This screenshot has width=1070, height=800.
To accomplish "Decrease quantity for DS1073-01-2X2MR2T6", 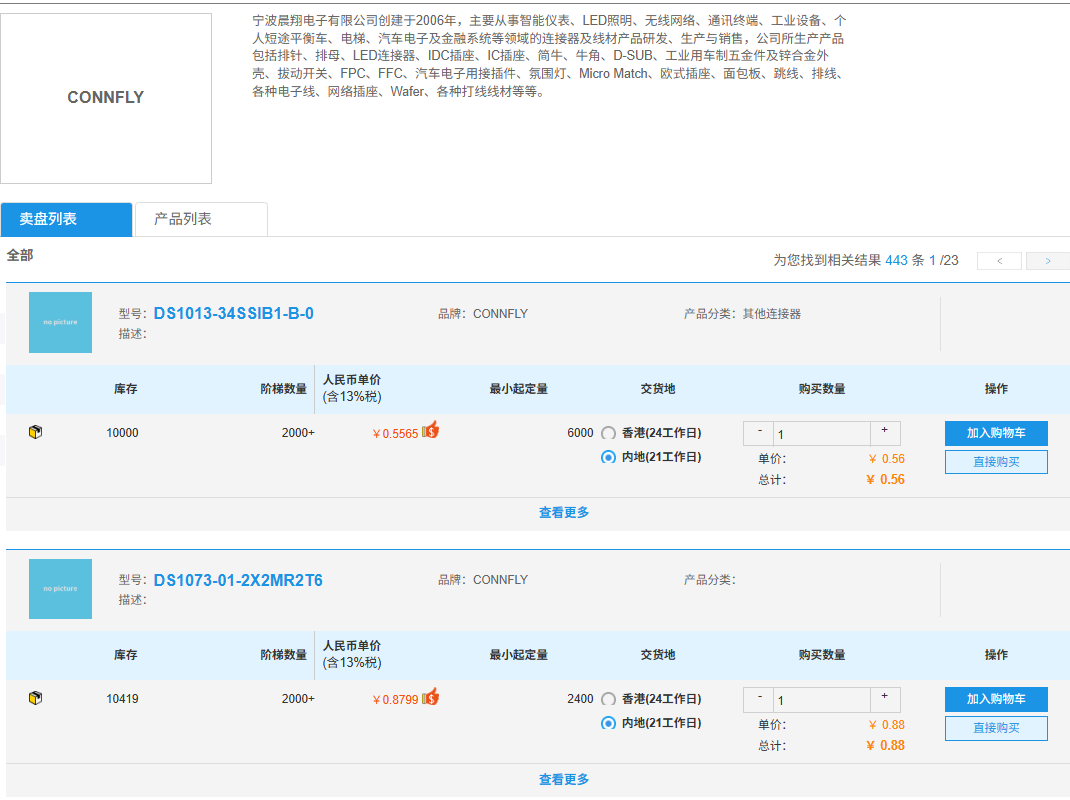I will (759, 699).
